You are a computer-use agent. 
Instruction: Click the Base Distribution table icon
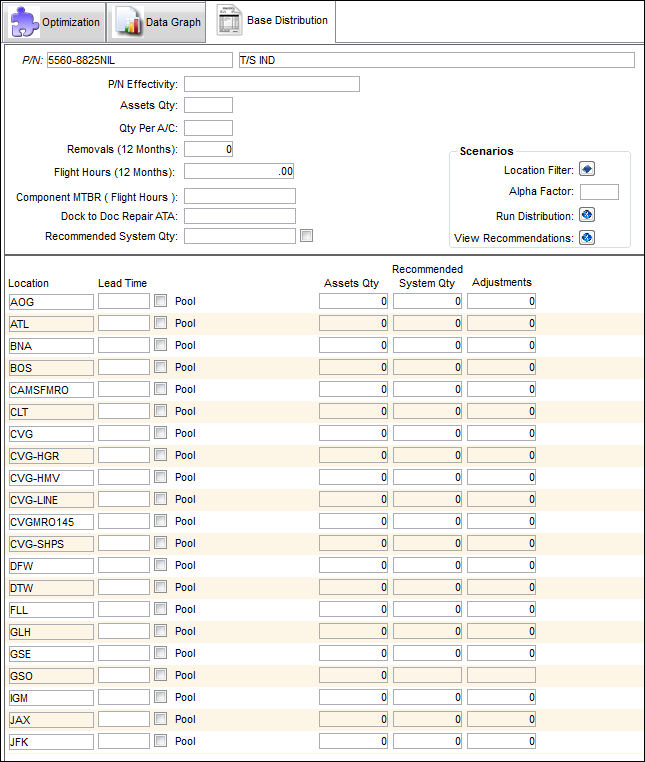click(229, 20)
